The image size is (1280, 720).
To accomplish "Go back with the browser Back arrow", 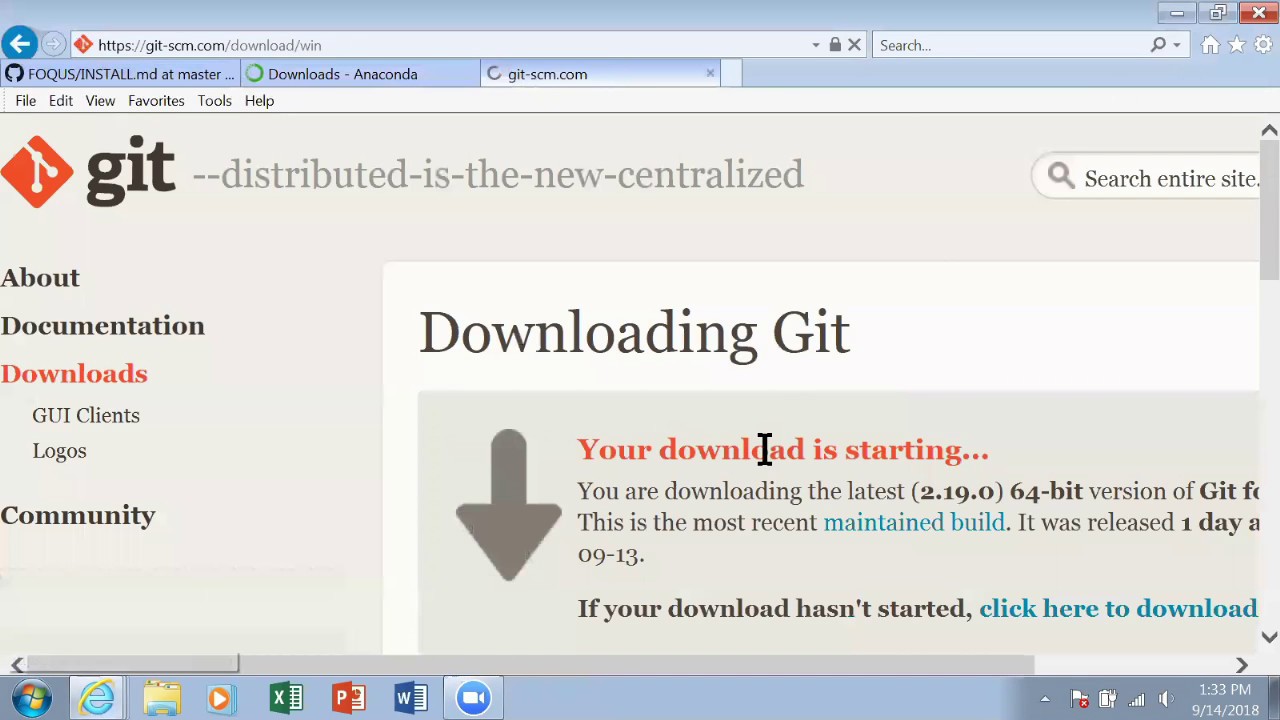I will coord(20,44).
